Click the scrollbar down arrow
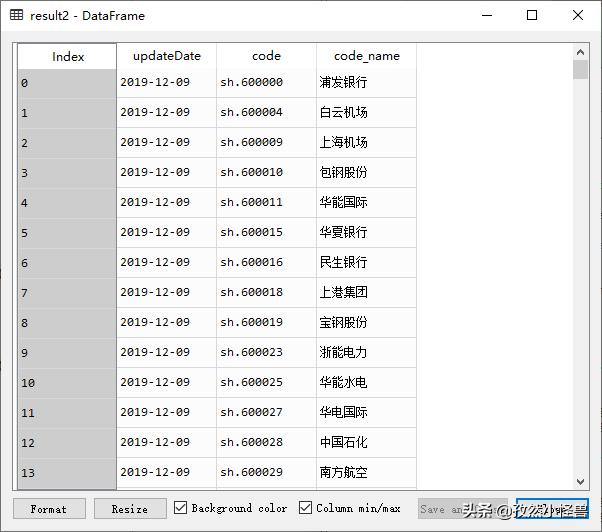The height and width of the screenshot is (532, 602). (580, 481)
